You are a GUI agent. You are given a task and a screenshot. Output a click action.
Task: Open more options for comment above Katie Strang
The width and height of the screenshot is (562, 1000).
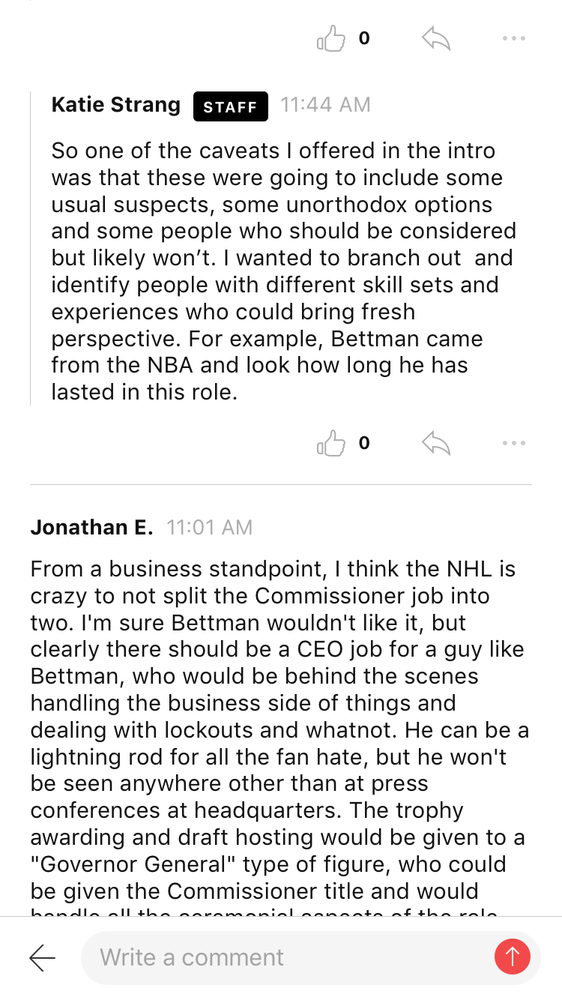(x=514, y=38)
